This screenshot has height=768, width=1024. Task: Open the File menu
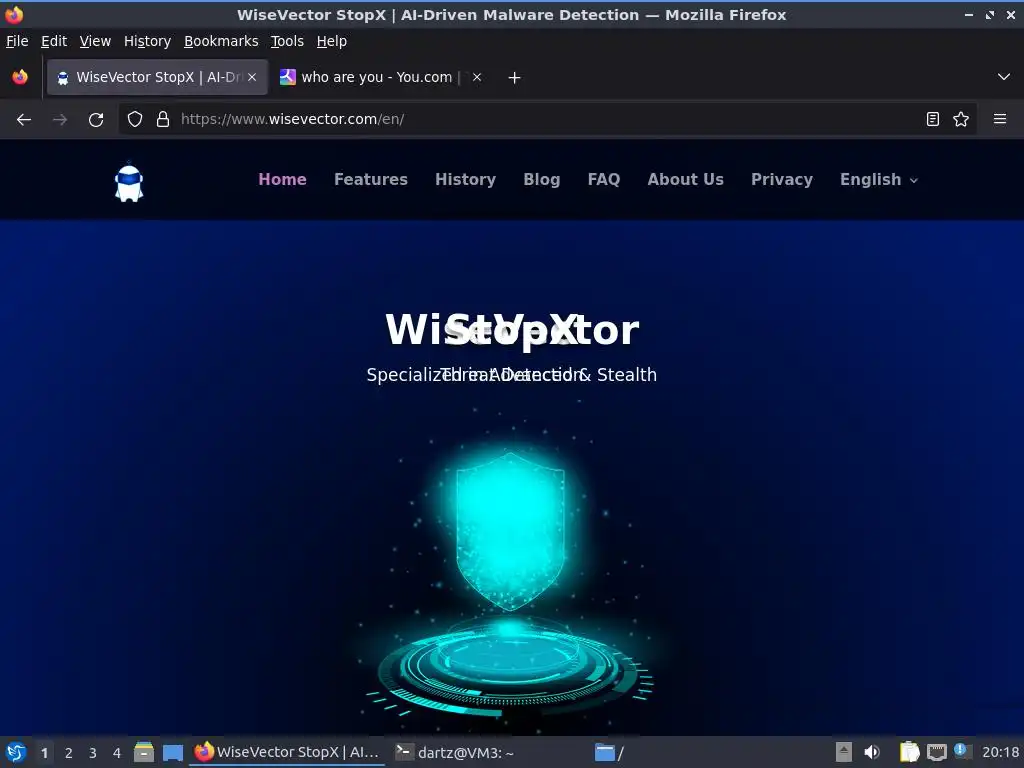tap(17, 41)
